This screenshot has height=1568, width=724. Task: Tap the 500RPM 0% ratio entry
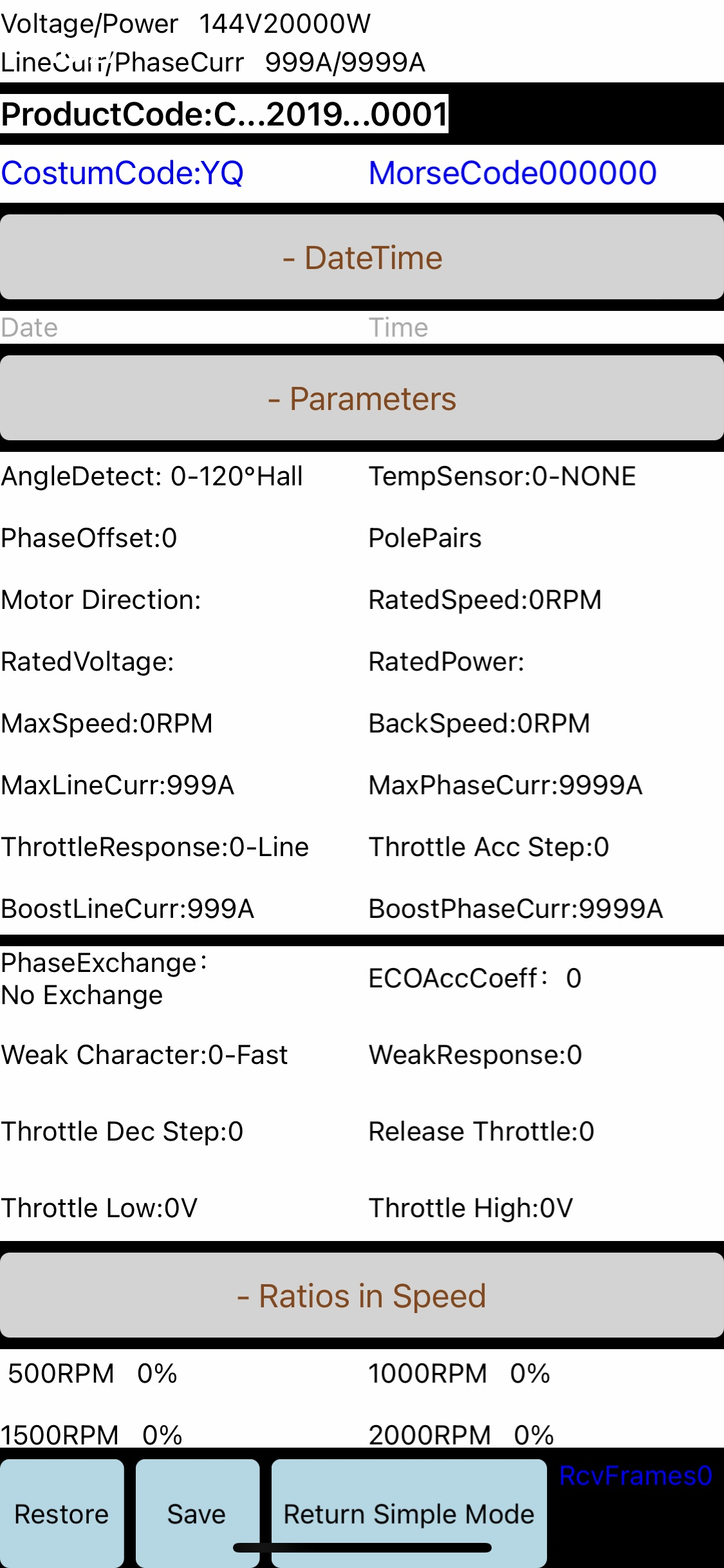click(x=93, y=1374)
